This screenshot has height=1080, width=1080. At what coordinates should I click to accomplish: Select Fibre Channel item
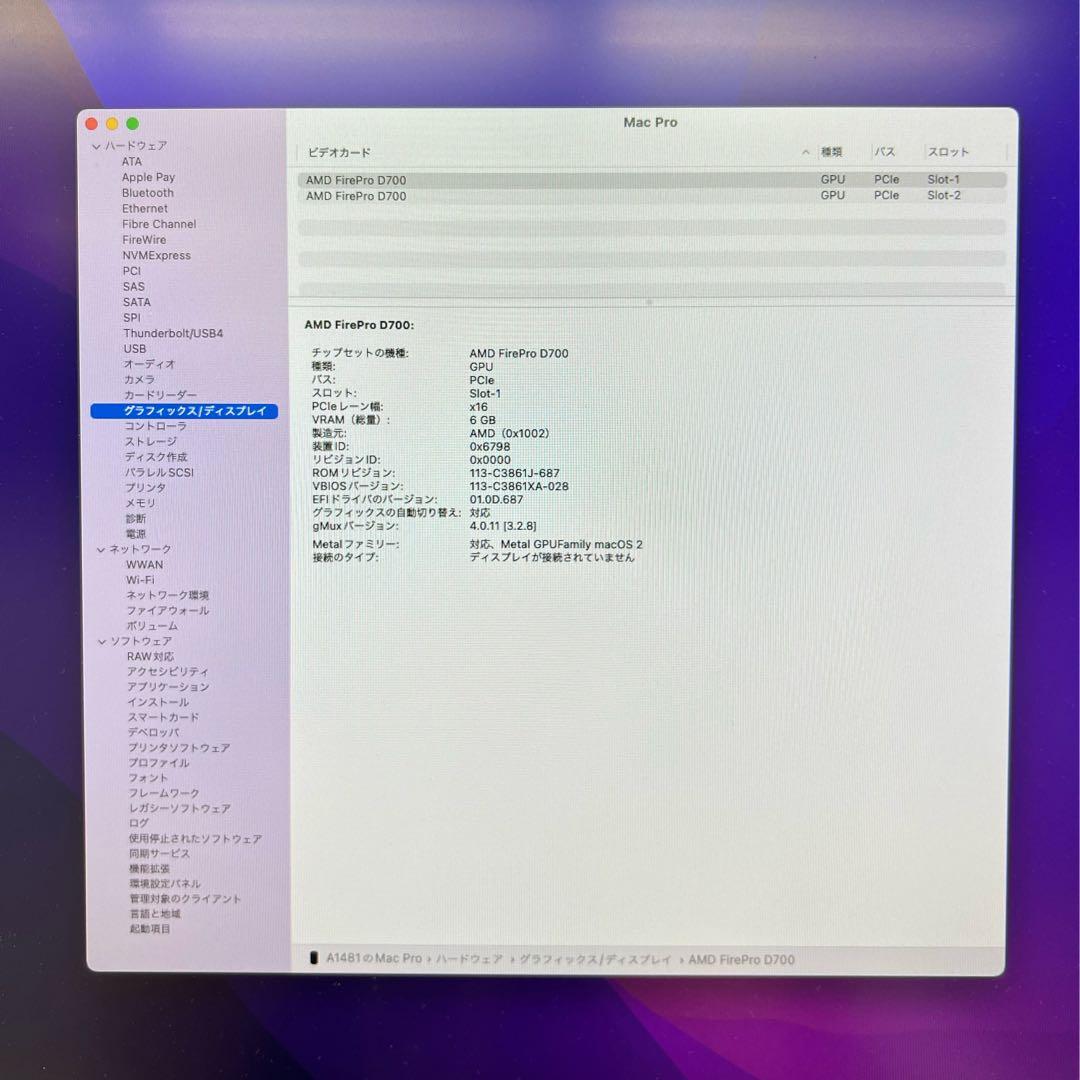point(159,225)
